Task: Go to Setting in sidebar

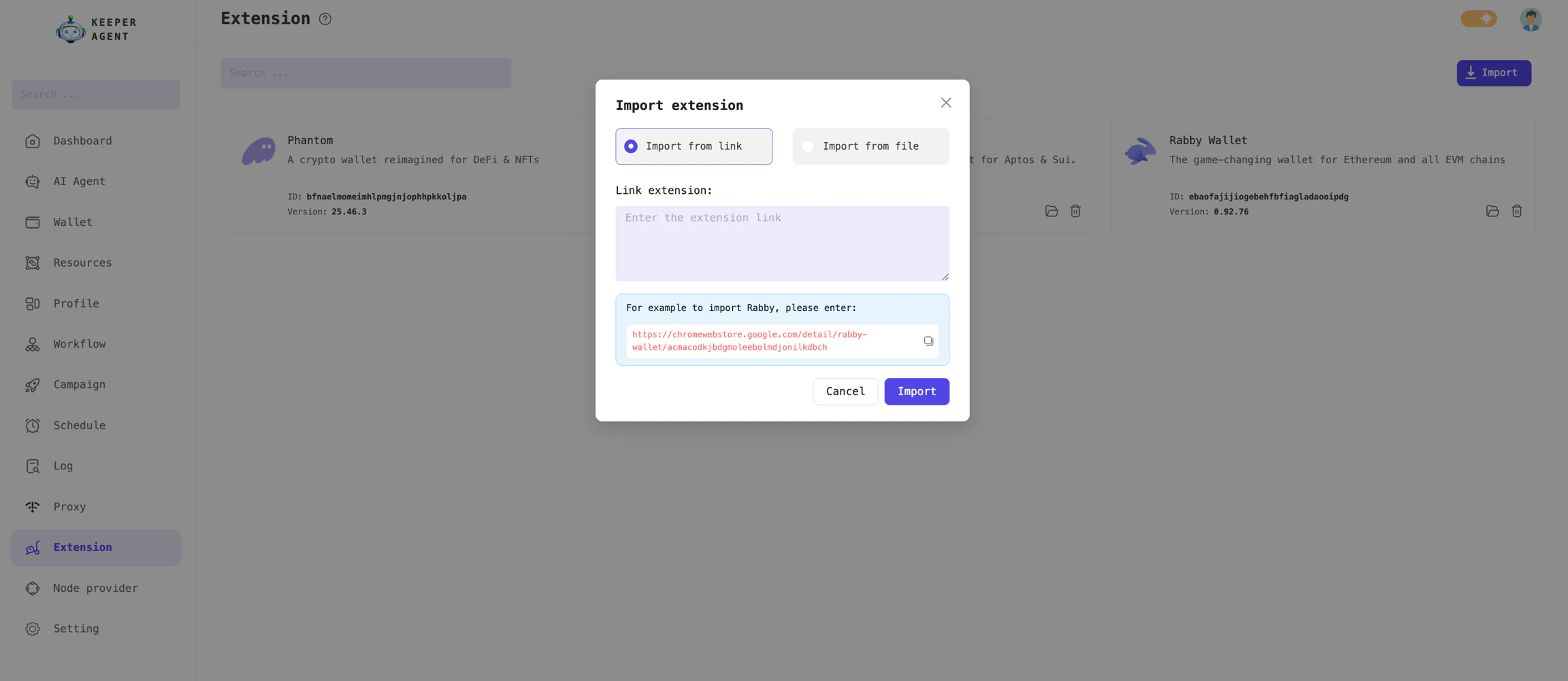Action: pyautogui.click(x=33, y=629)
